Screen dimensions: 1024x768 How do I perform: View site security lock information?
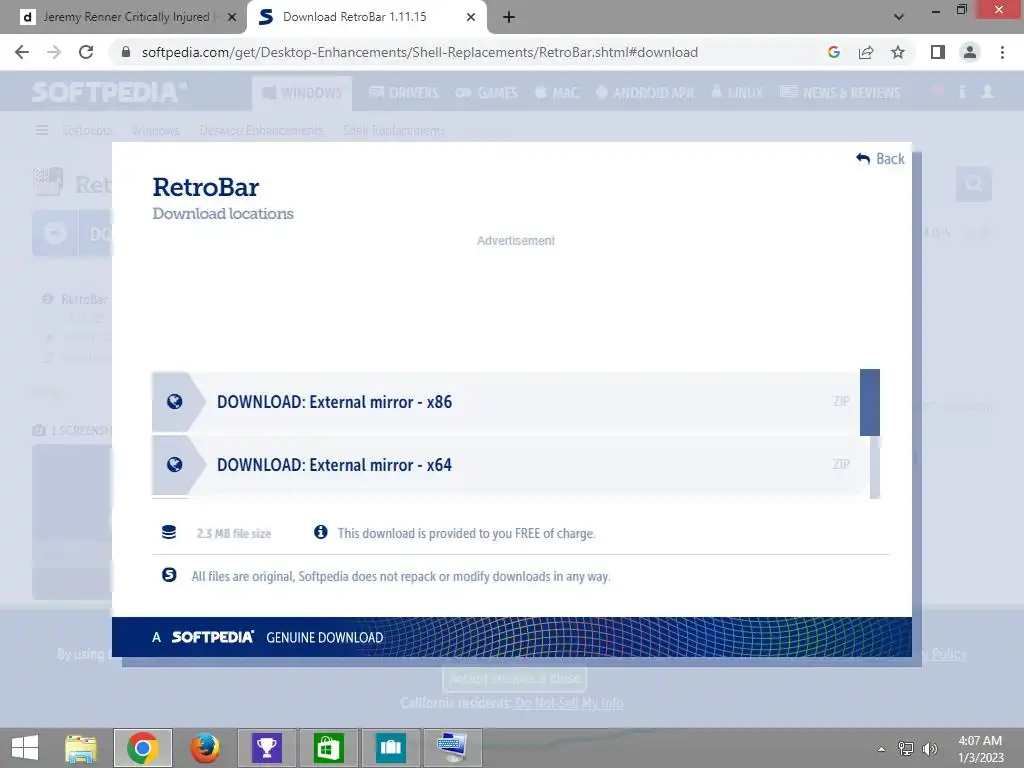126,52
